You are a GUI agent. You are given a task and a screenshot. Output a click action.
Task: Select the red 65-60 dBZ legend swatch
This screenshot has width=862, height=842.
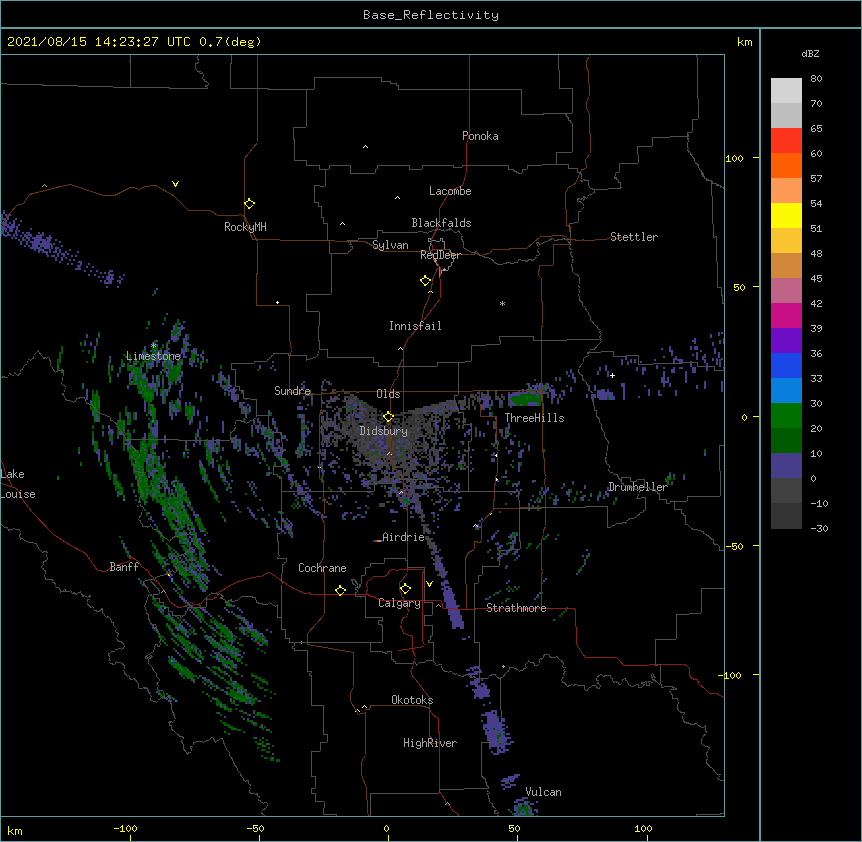[786, 141]
